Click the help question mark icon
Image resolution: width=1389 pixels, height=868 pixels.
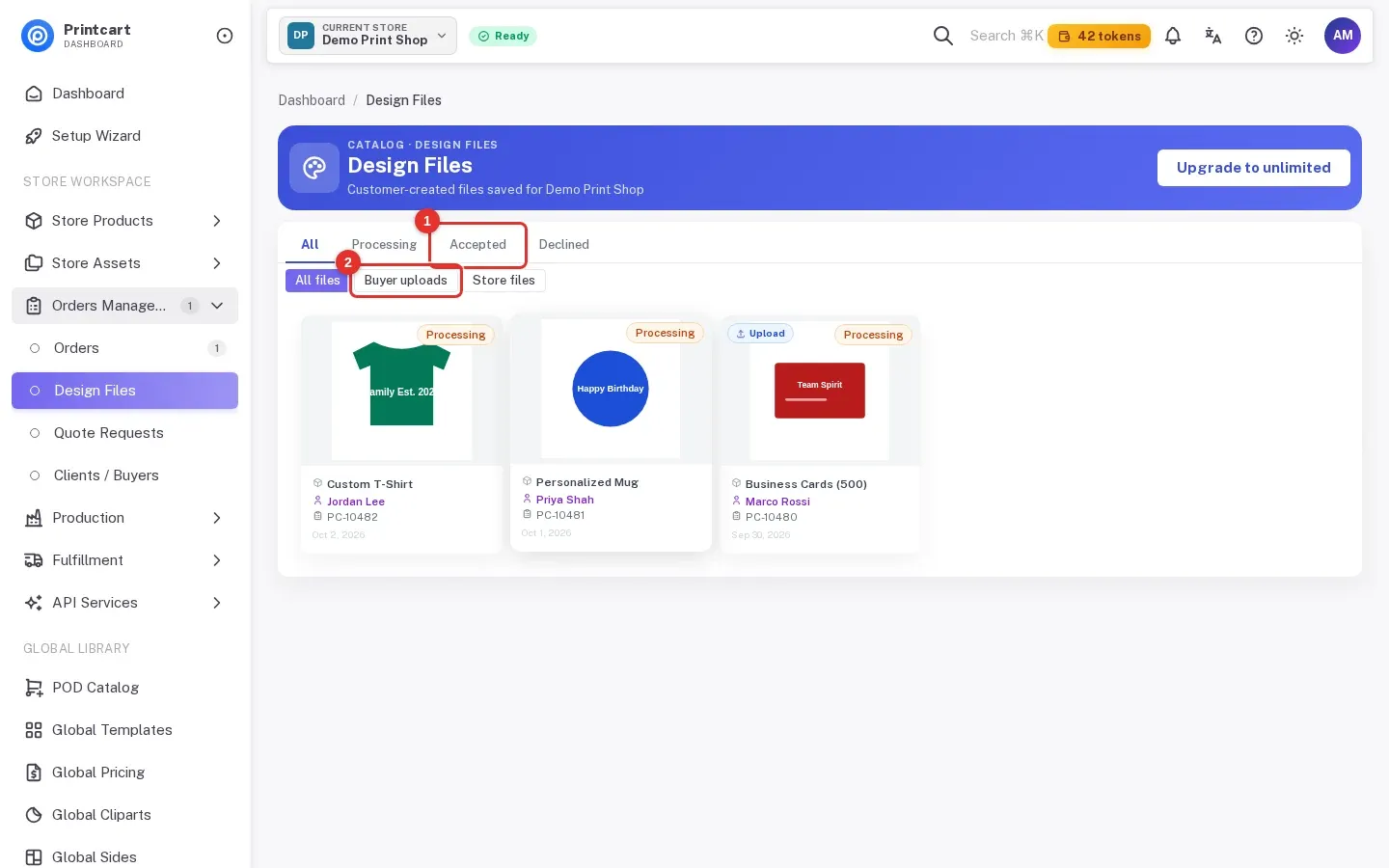click(1254, 36)
